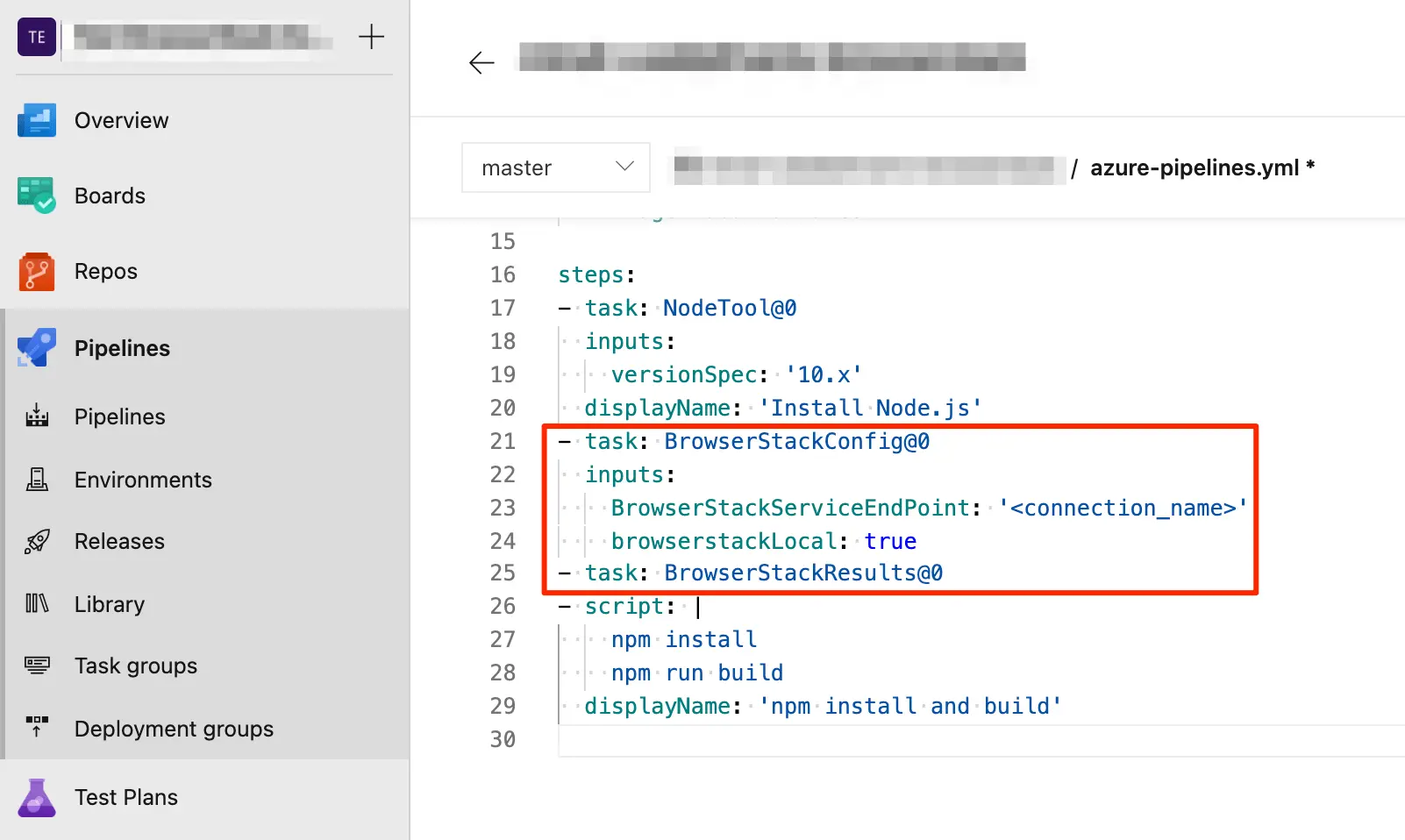Select the Pipelines sub-item label
Screen dimensions: 1405x840
[119, 416]
